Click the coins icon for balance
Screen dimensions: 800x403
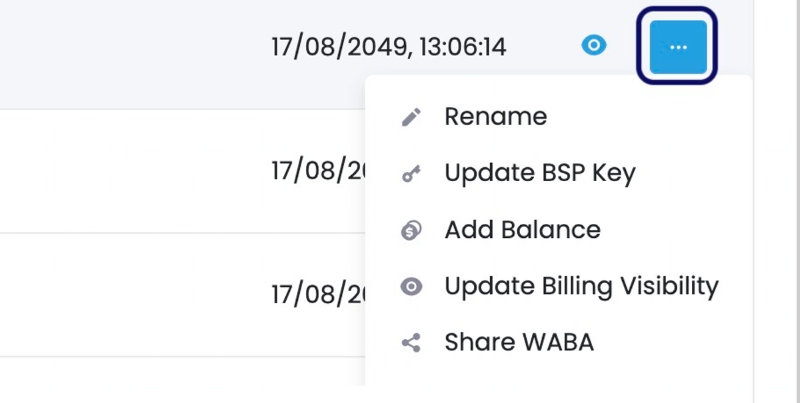(x=411, y=230)
